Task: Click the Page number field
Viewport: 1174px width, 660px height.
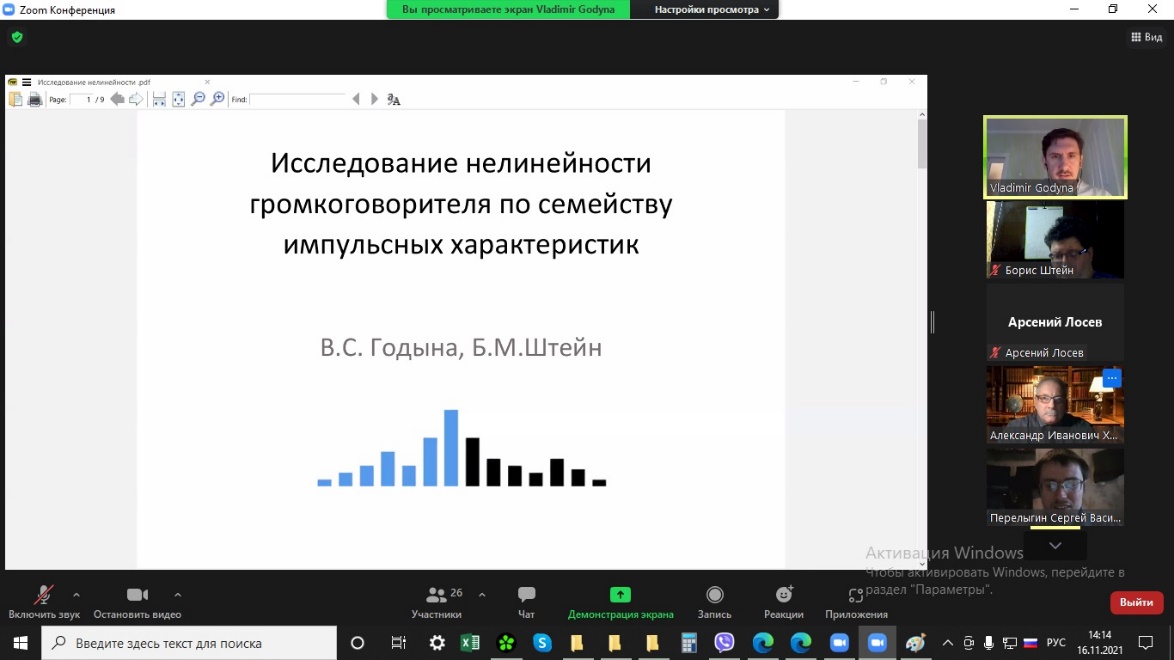Action: click(x=82, y=100)
